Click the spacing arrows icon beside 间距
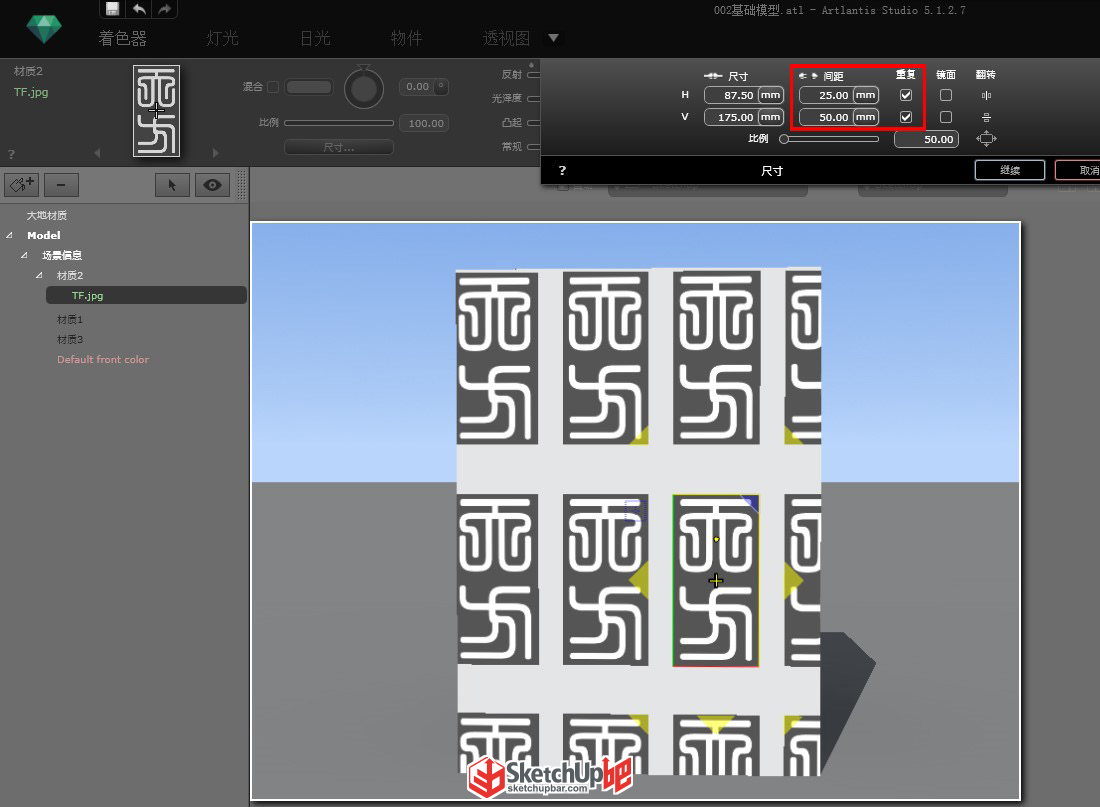Screen dimensions: 1100x807 point(808,76)
